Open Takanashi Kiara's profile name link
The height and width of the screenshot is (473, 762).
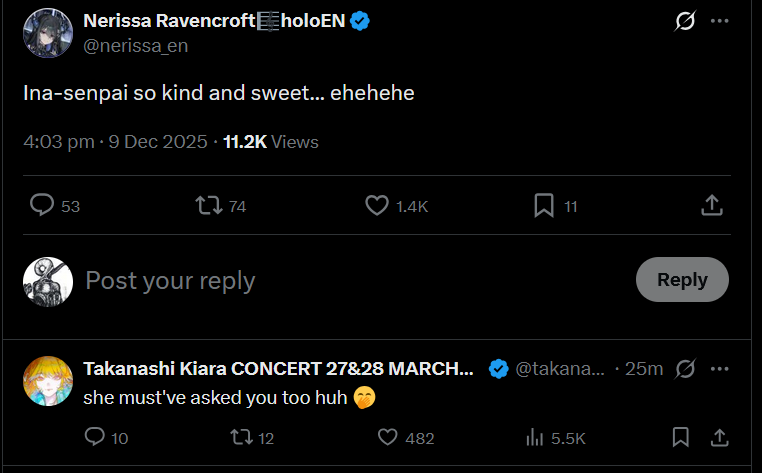pyautogui.click(x=278, y=369)
